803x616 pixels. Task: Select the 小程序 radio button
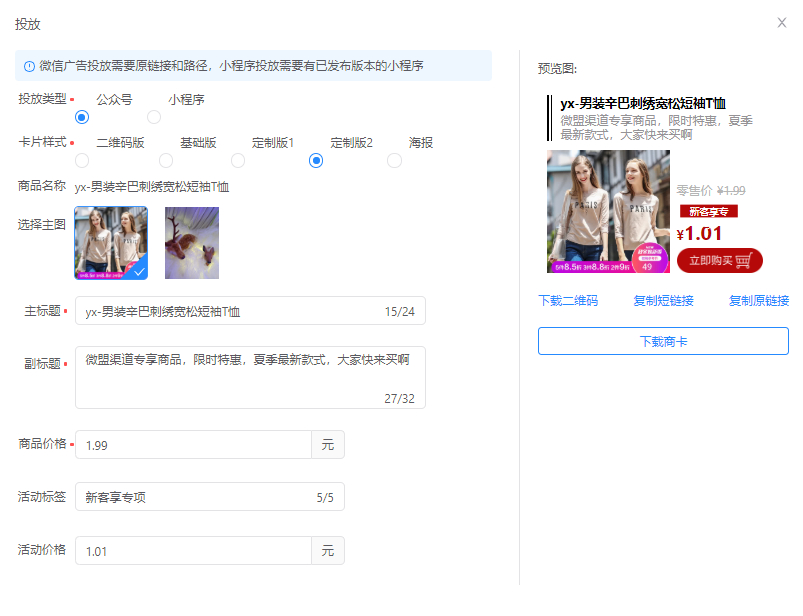coord(154,117)
